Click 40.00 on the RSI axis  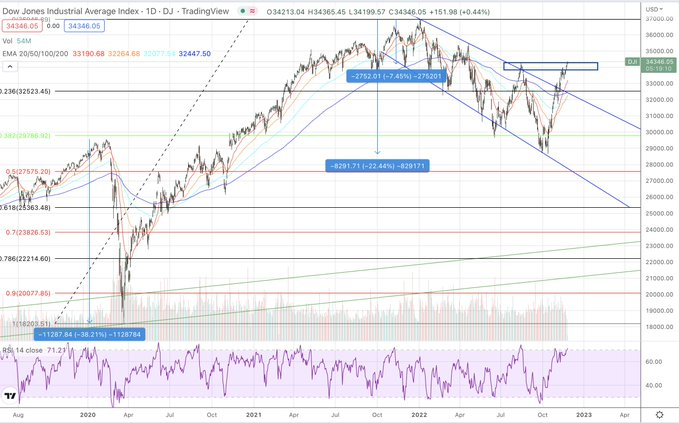tap(654, 385)
